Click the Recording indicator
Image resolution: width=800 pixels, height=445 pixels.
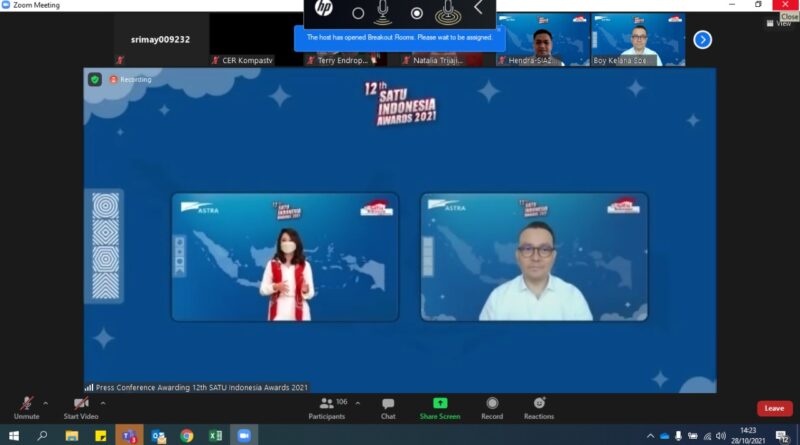[131, 80]
